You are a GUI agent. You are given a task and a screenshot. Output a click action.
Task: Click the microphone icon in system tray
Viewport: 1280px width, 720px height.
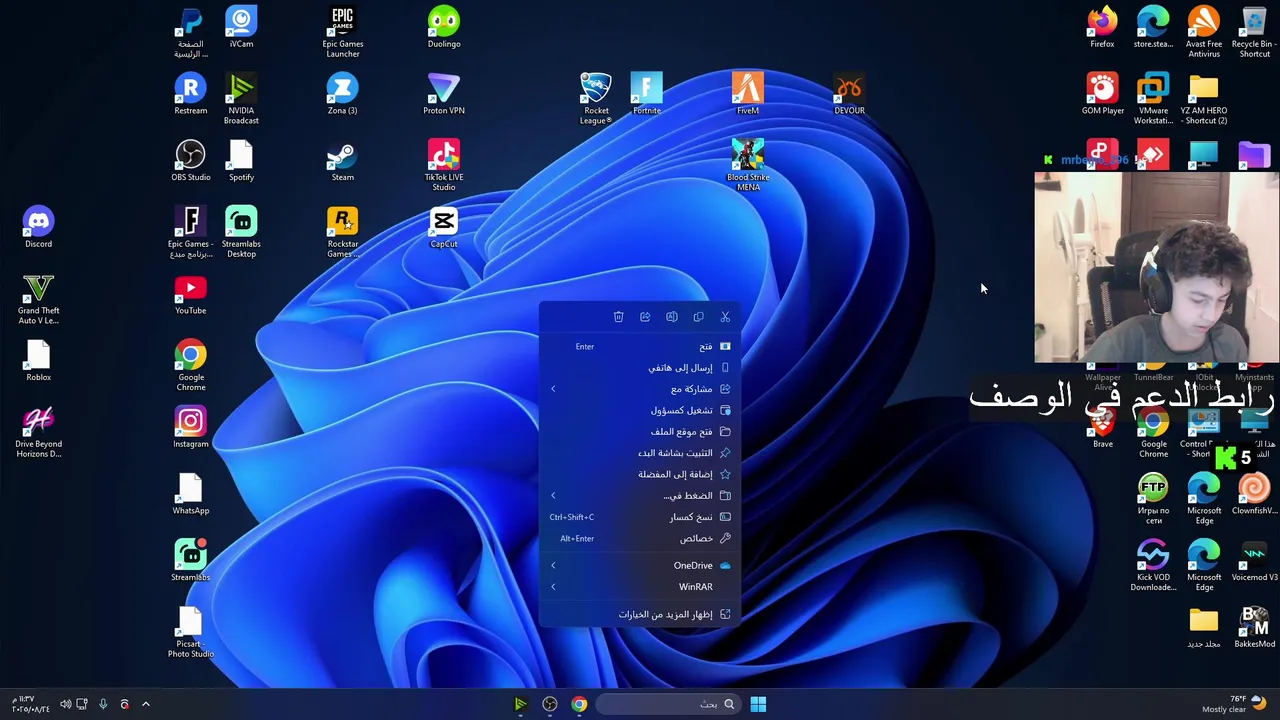coord(103,704)
